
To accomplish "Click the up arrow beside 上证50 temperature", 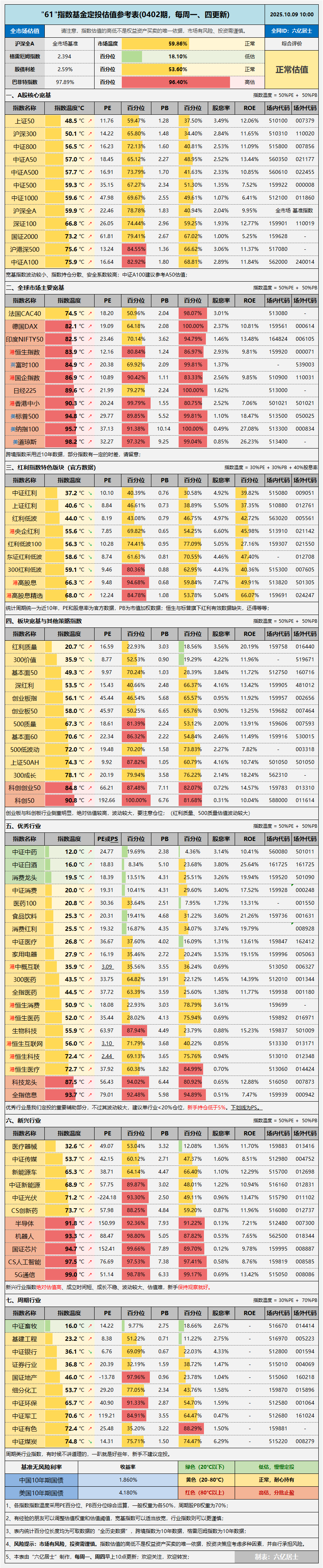I will click(90, 121).
